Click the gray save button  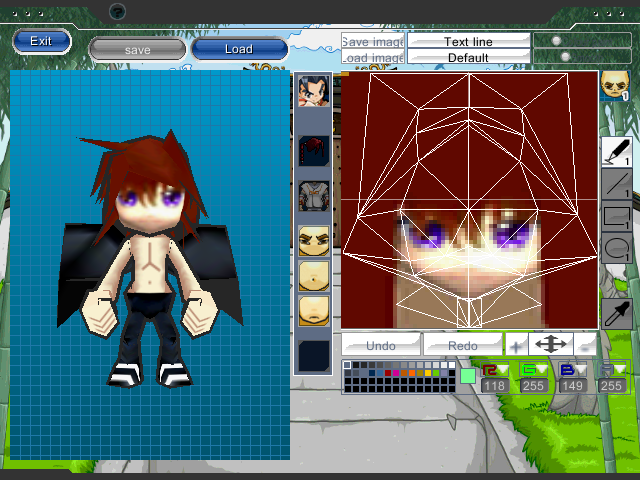(x=138, y=50)
